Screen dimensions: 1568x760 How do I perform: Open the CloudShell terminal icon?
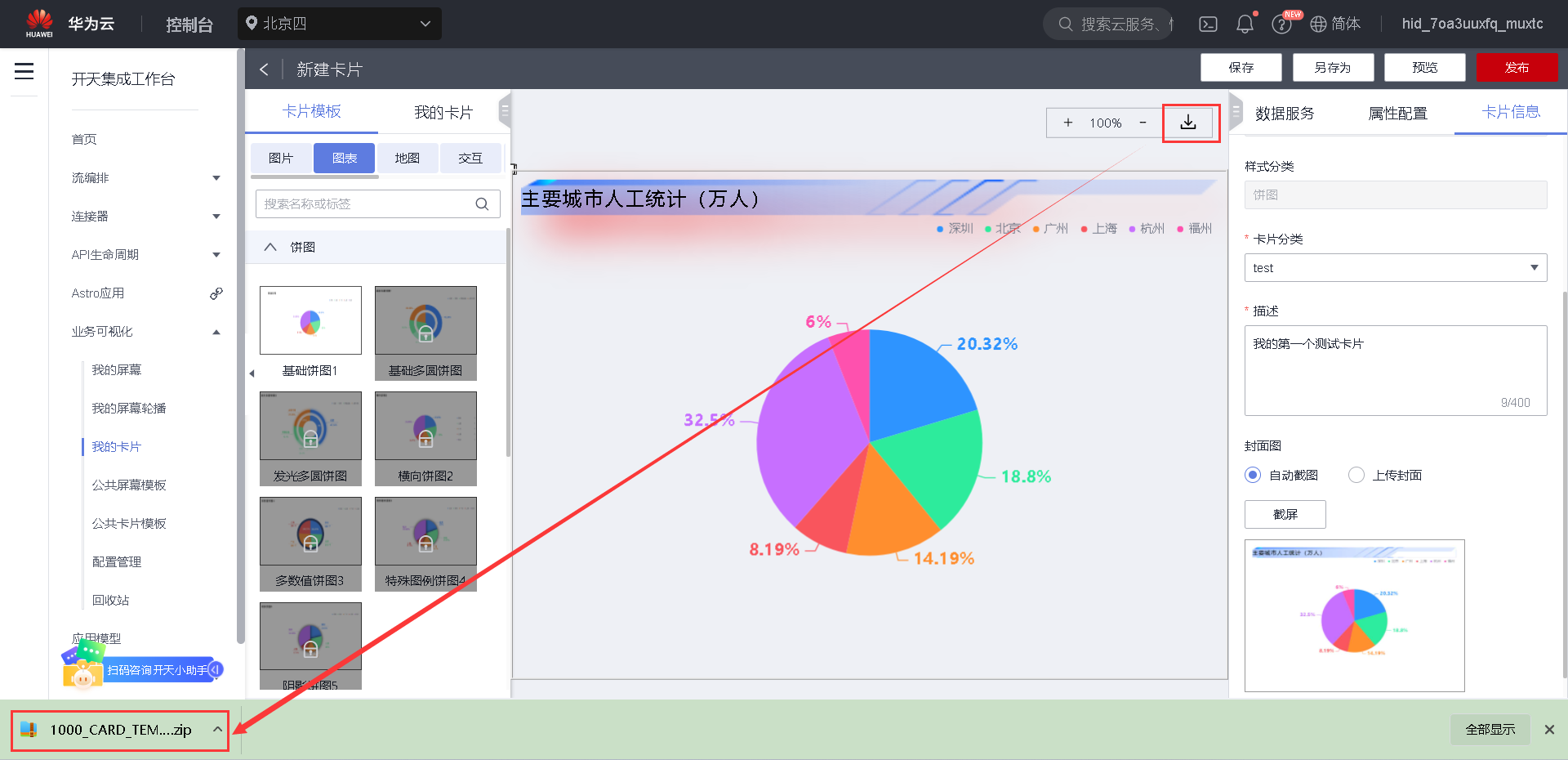1208,25
